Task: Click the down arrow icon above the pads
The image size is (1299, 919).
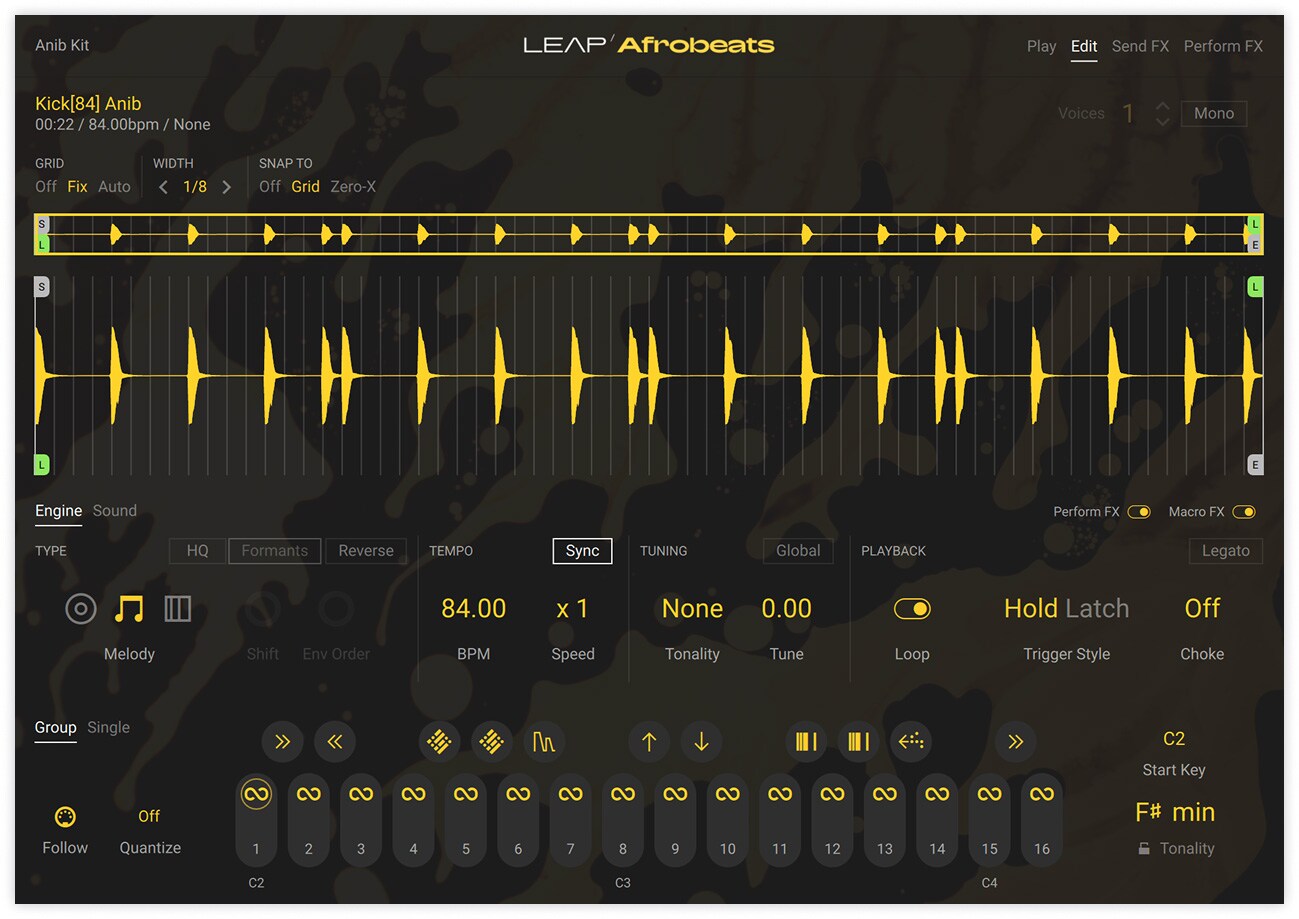Action: [x=701, y=742]
